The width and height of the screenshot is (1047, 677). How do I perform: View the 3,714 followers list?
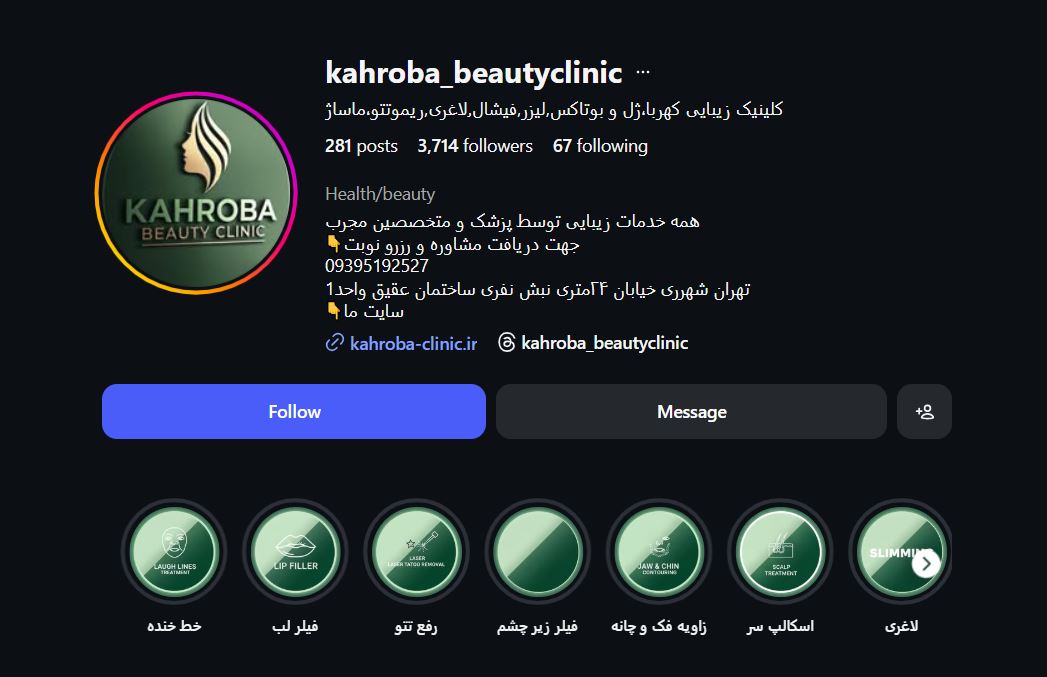point(475,146)
